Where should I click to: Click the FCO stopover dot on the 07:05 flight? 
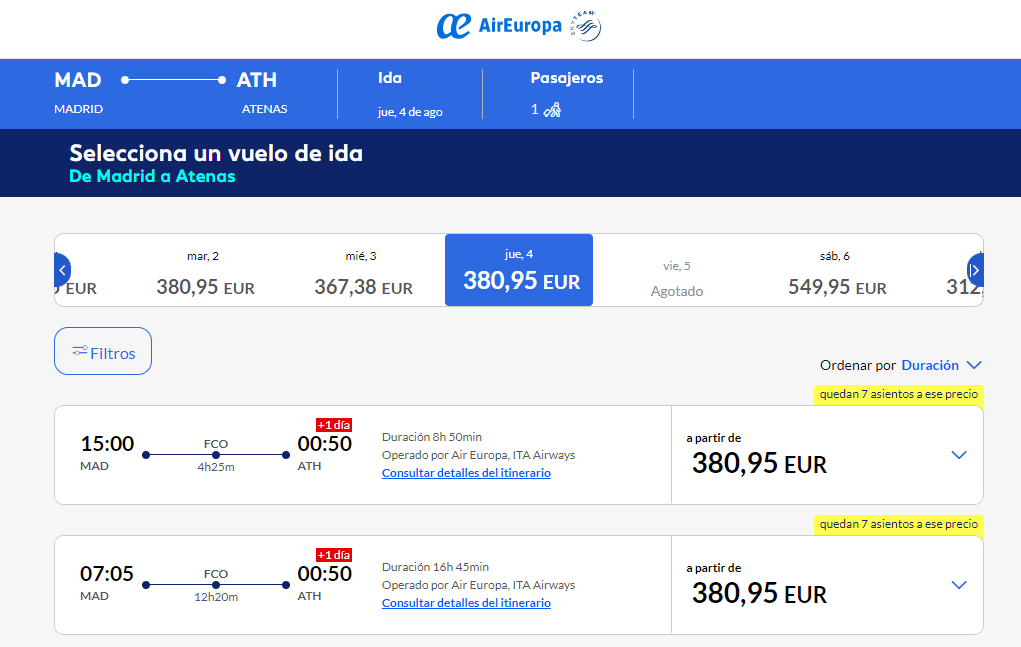[x=216, y=585]
